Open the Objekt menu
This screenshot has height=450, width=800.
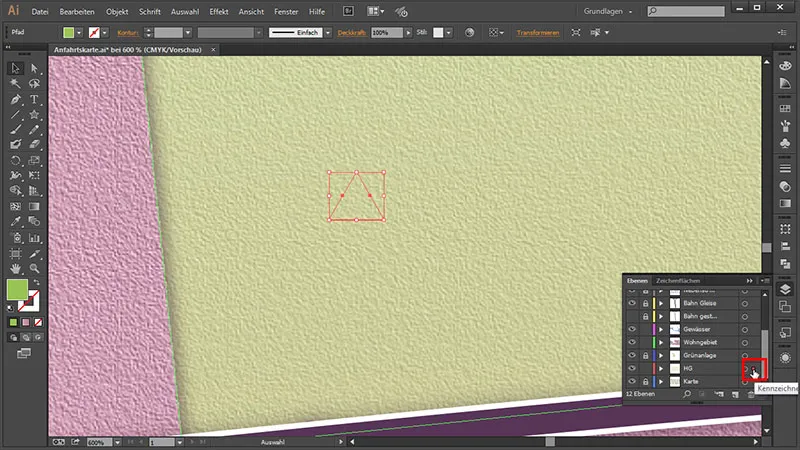(117, 11)
